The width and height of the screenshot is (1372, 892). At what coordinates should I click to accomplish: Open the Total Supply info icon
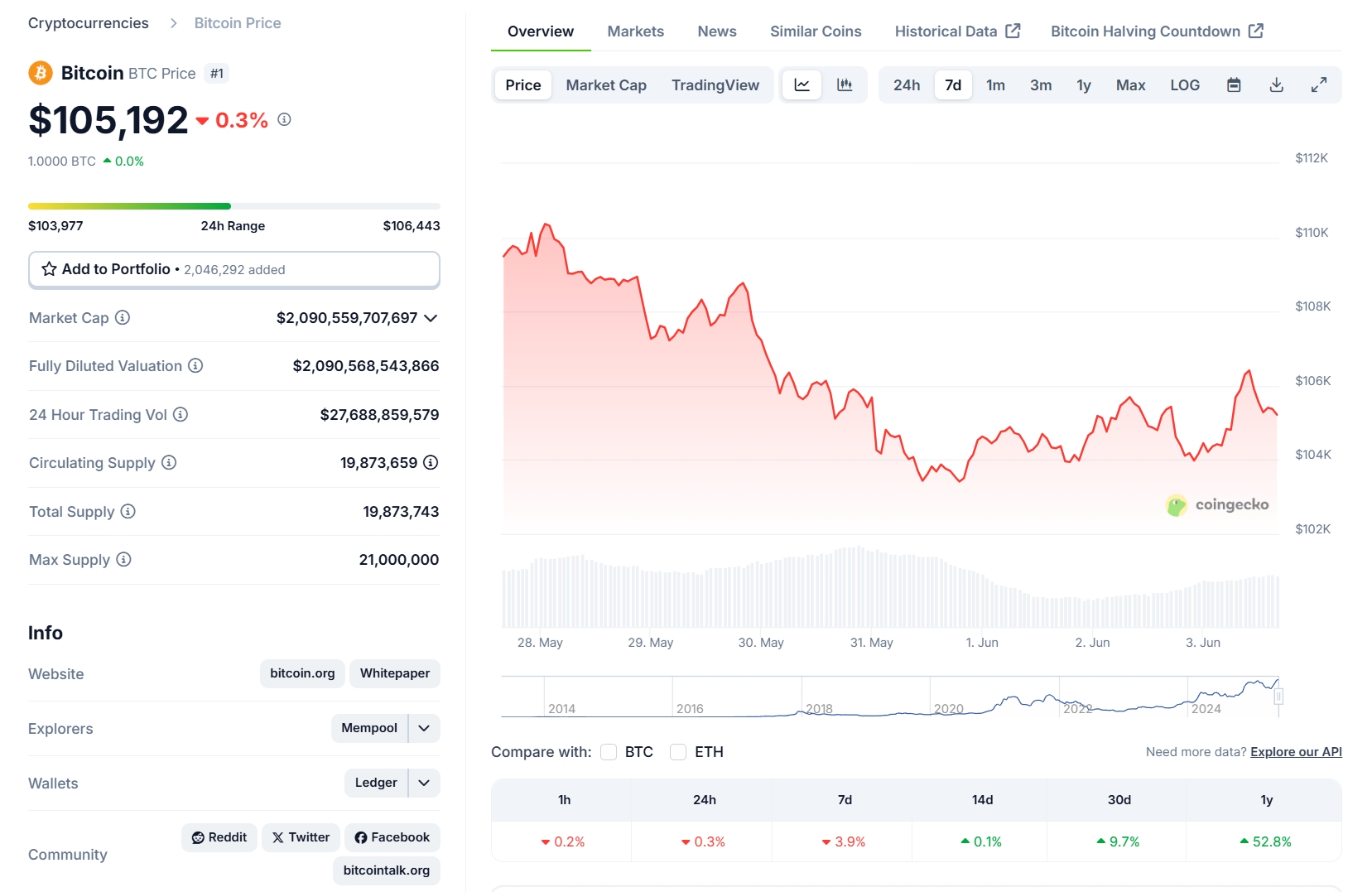(128, 511)
